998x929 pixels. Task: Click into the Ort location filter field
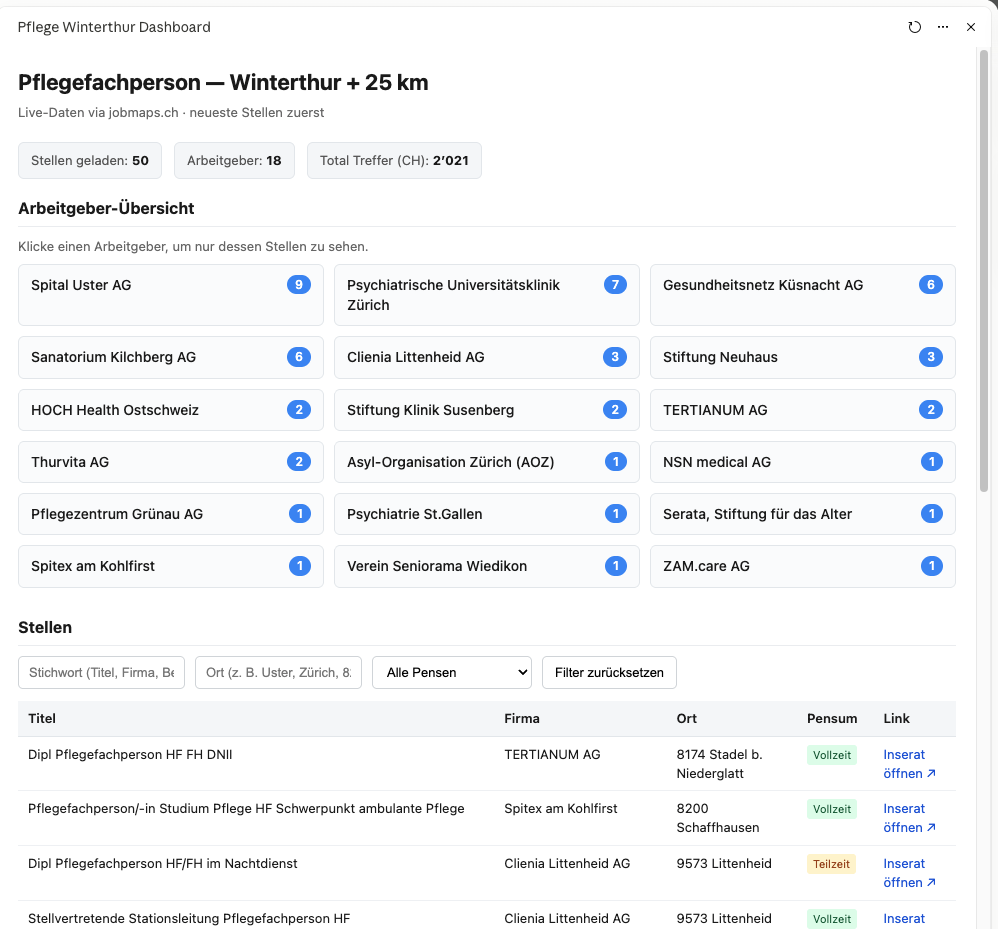278,673
